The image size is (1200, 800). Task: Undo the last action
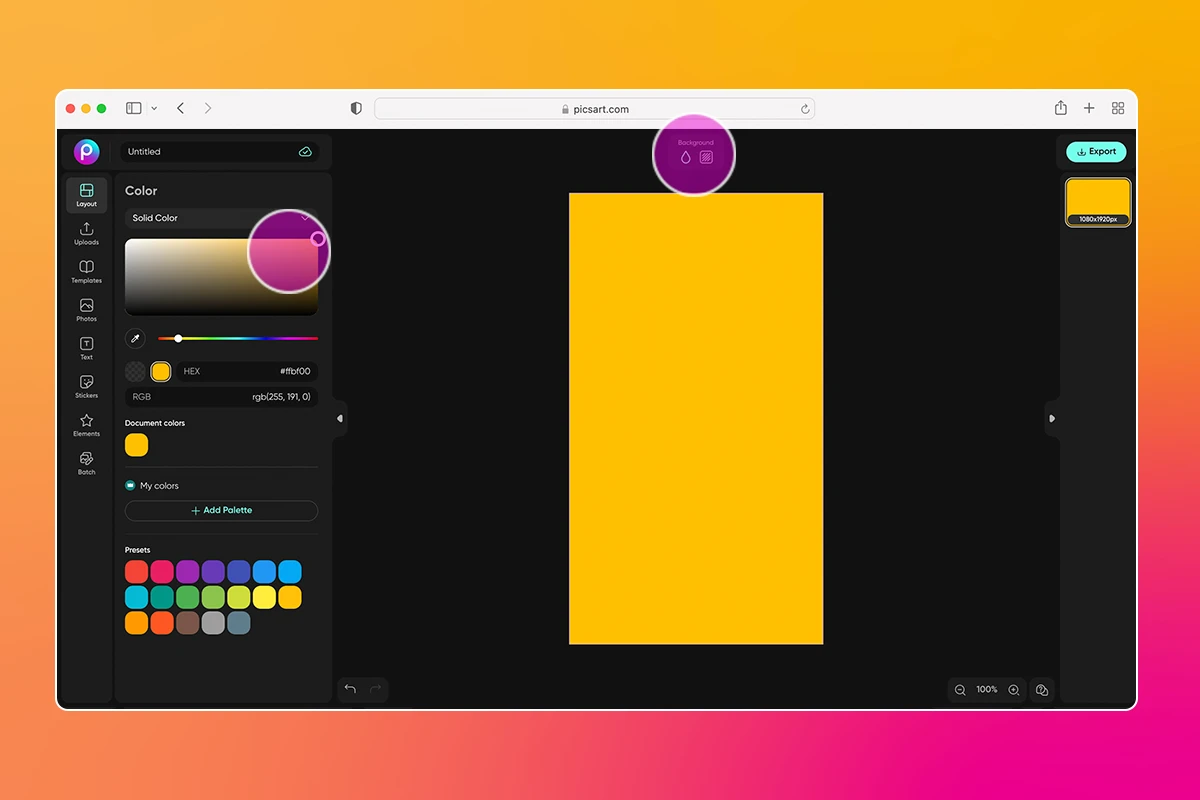point(350,689)
